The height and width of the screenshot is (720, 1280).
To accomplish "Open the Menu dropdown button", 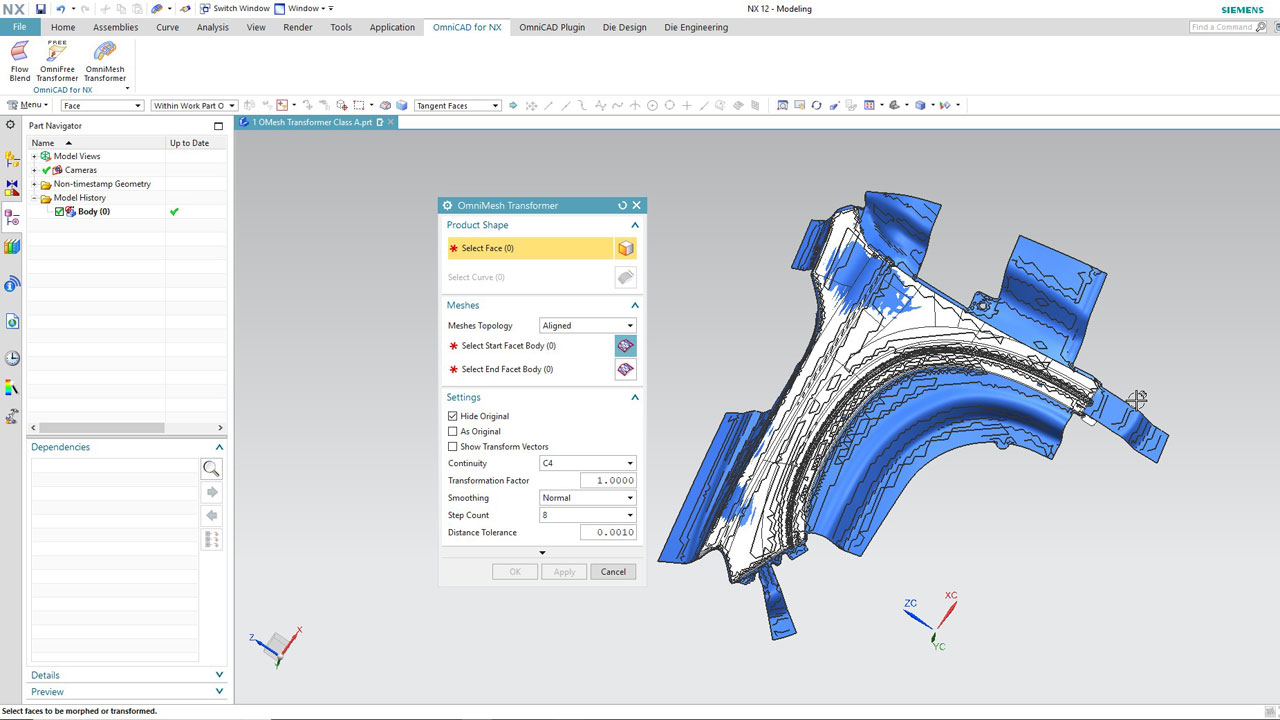I will tap(27, 105).
